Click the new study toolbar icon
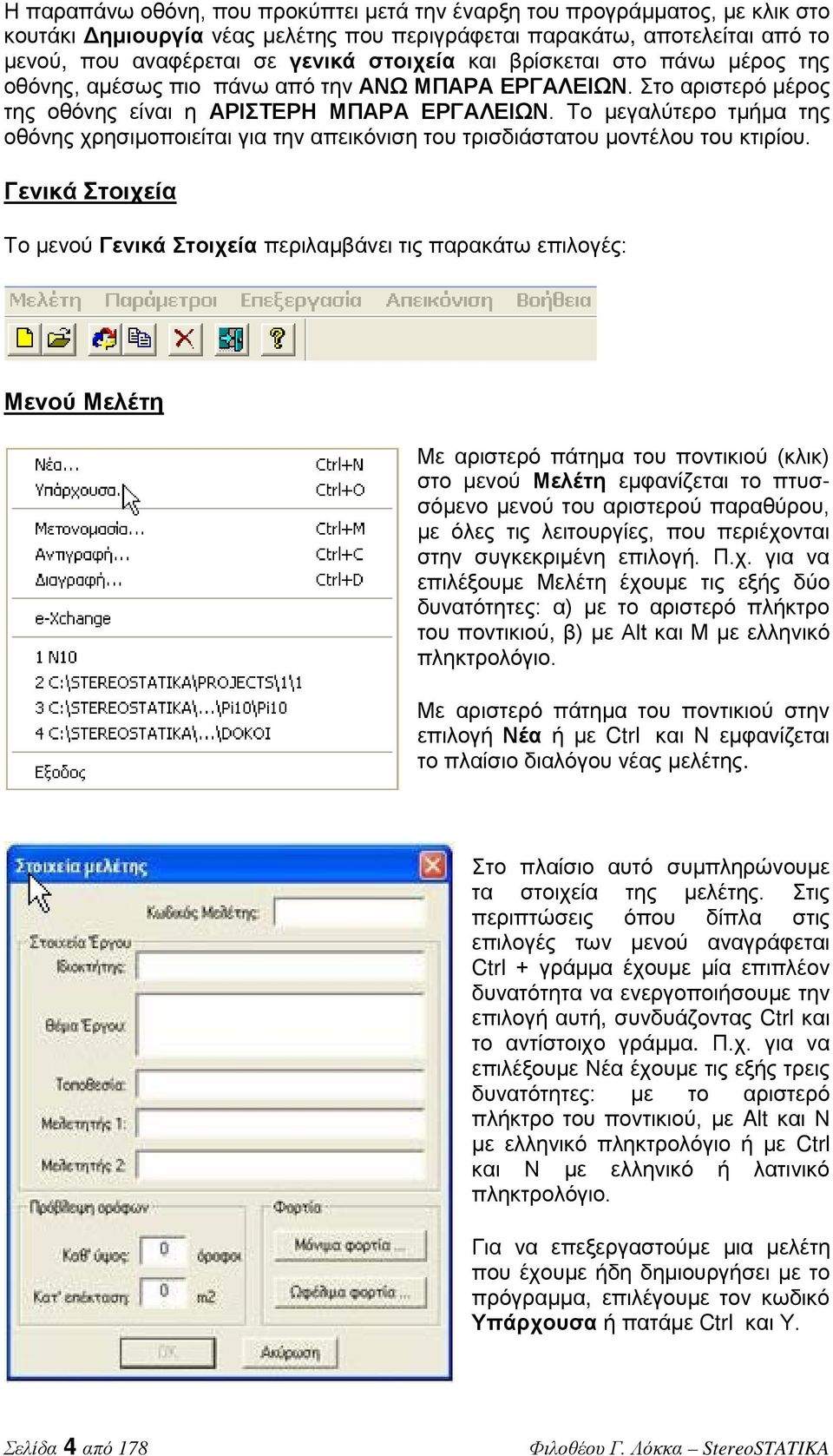Viewport: 833px width, 1456px height. click(x=25, y=338)
